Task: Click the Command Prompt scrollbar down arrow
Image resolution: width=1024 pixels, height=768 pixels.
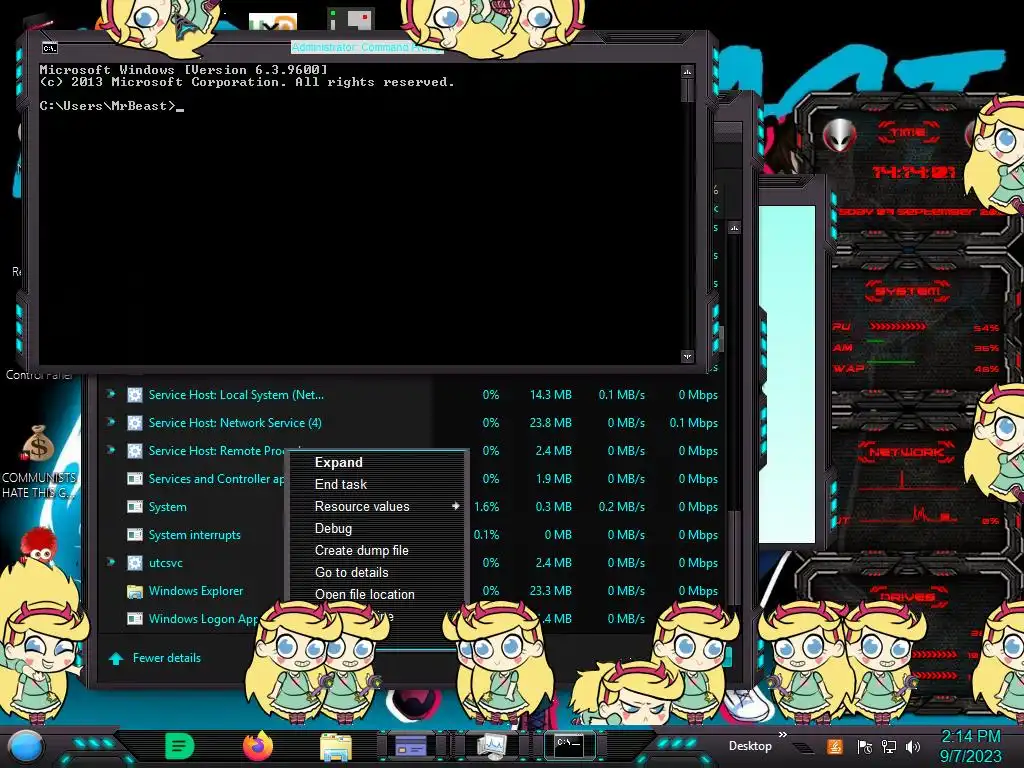Action: [687, 357]
